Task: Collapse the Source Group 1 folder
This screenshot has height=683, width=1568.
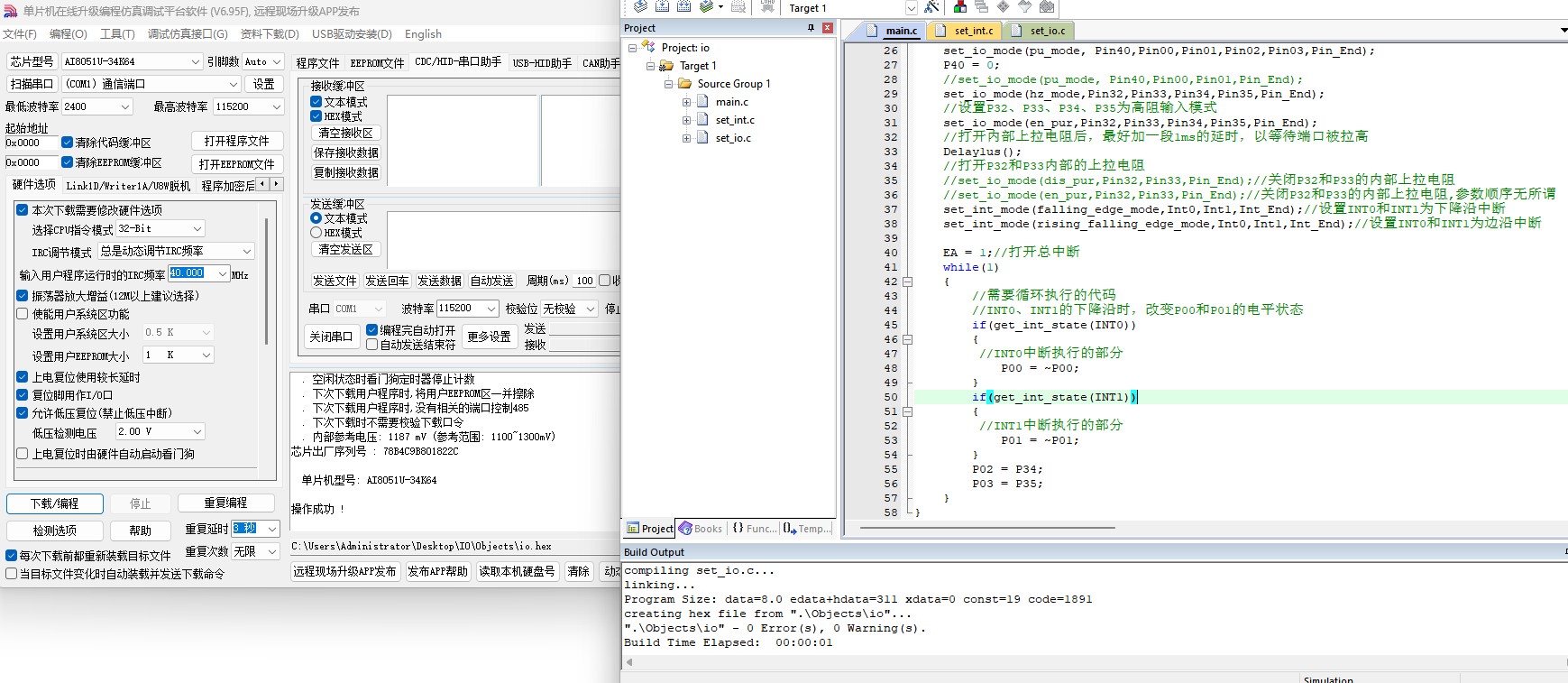Action: click(668, 84)
